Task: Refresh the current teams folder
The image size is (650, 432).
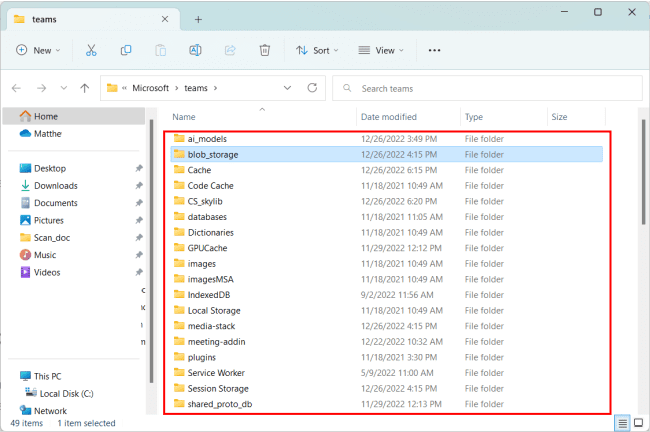Action: (313, 88)
